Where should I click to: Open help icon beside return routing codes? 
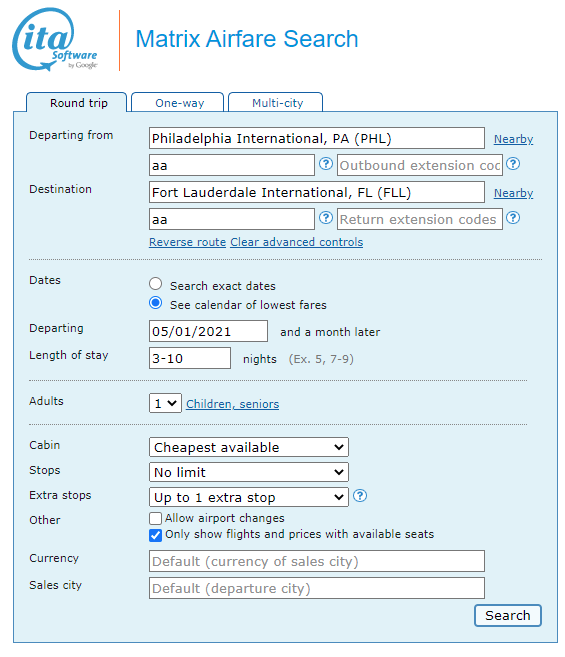point(326,218)
